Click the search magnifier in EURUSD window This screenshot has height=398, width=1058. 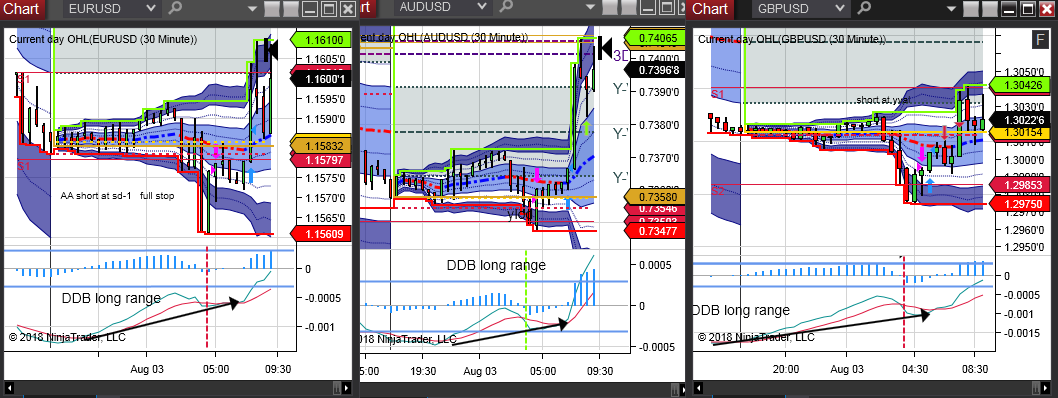(x=175, y=9)
